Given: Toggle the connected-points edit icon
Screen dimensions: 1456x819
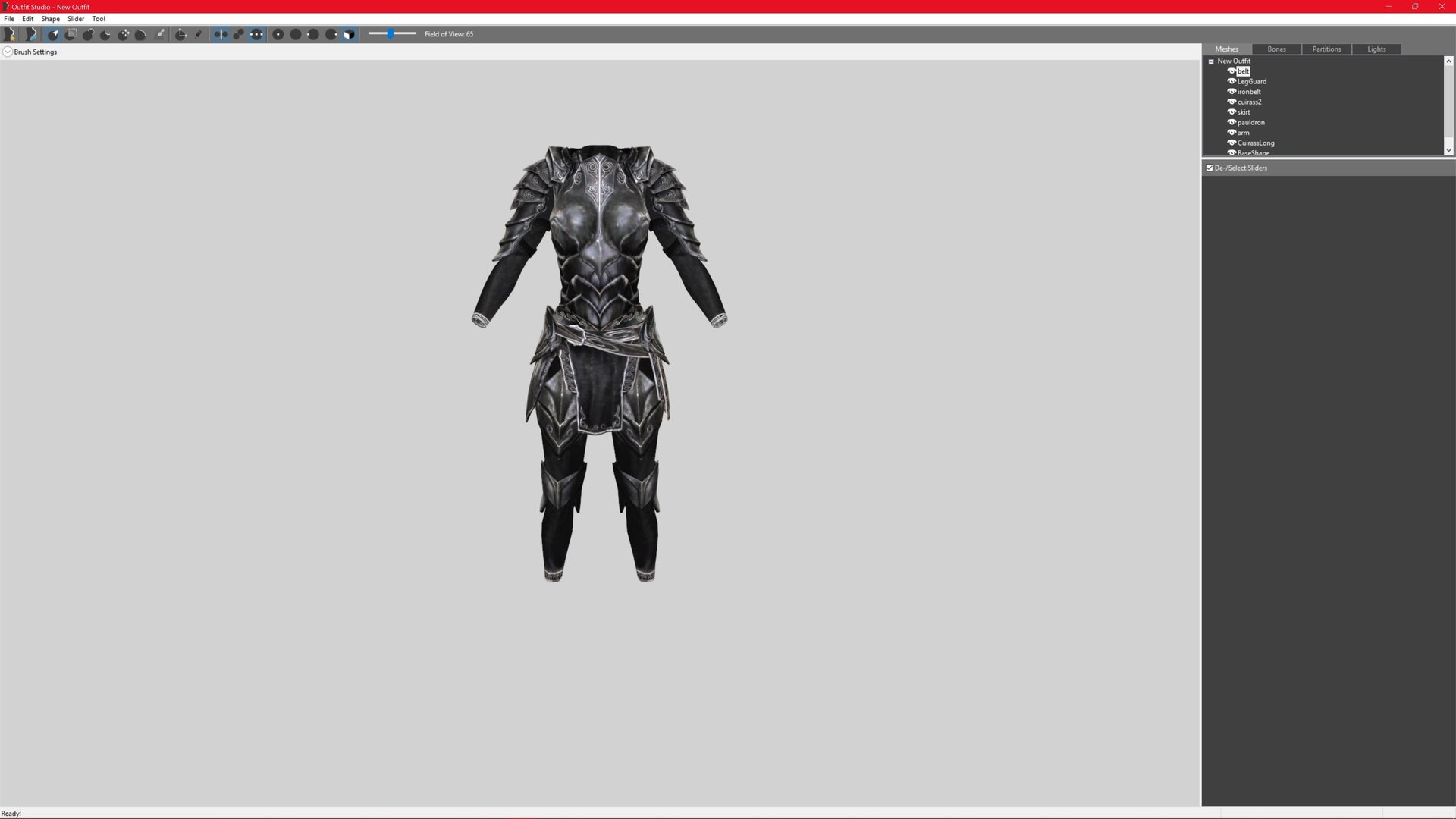Looking at the screenshot, I should (238, 34).
